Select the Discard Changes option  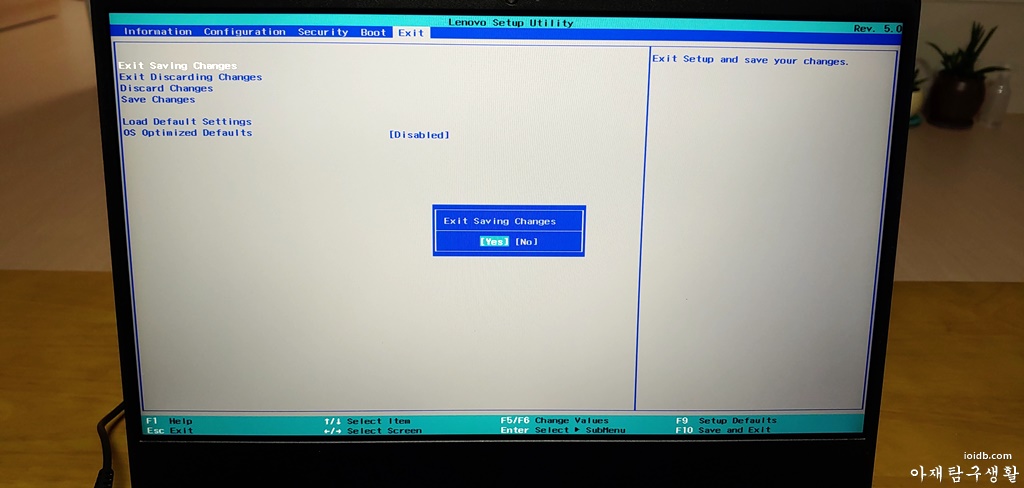click(x=167, y=88)
